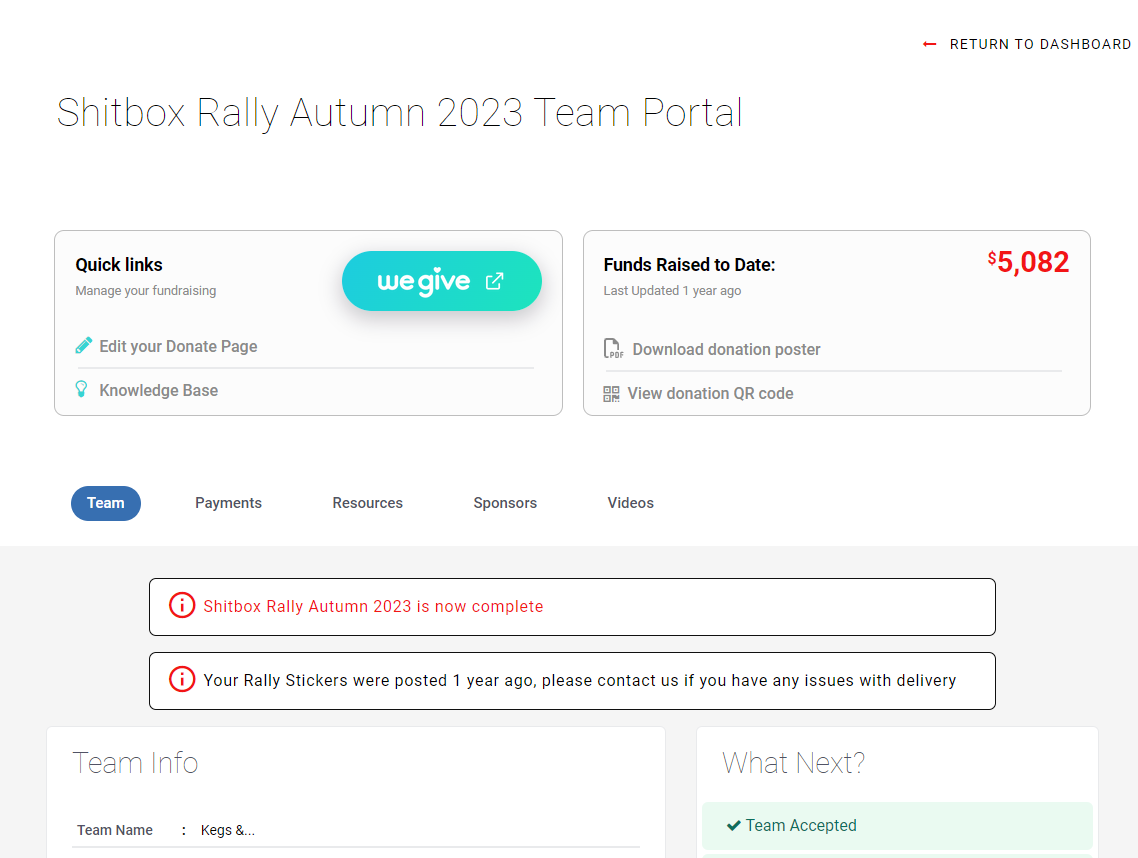Screen dimensions: 1138x858
Task: Click the pencil icon beside Edit your Donate Page
Action: click(83, 346)
